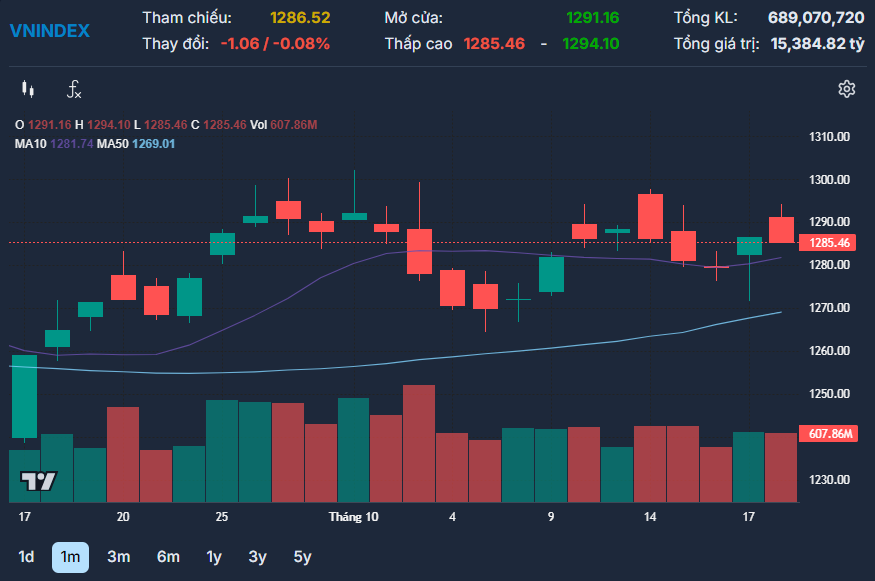Screen dimensions: 875x581
Task: Click the Tháng 10 date on the time axis
Action: pos(354,517)
